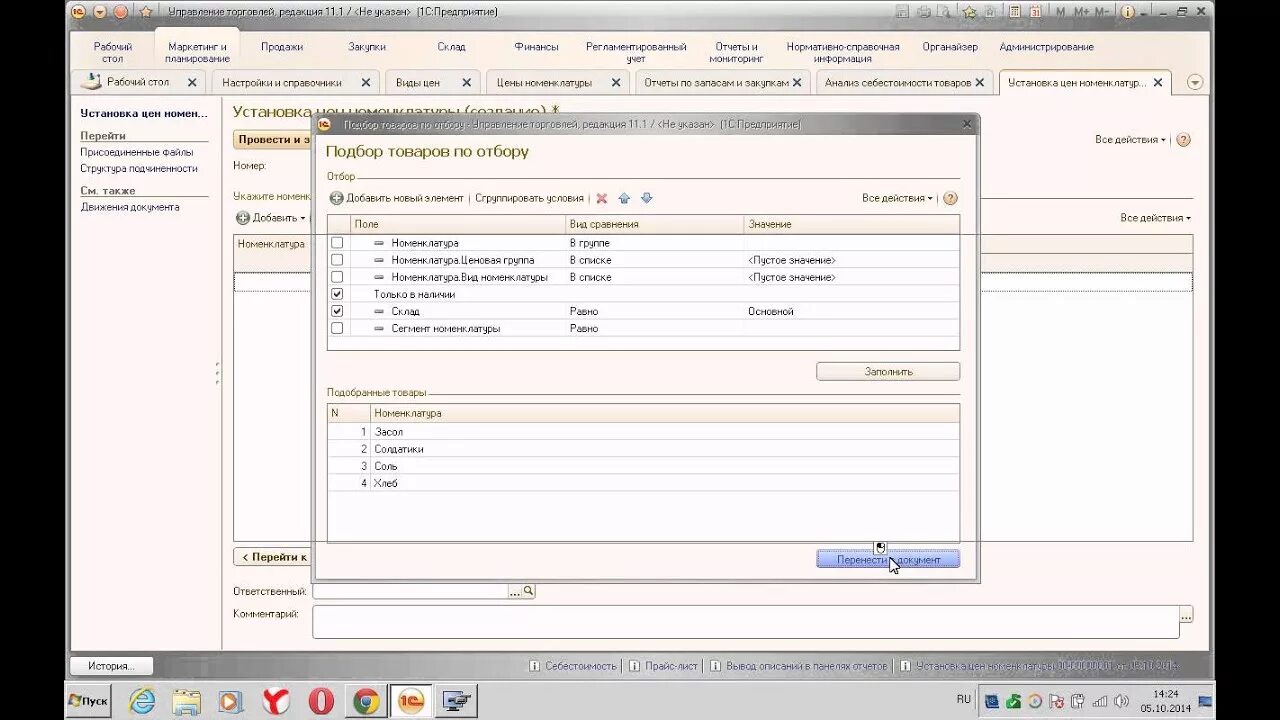Viewport: 1280px width, 720px height.
Task: Open help in the Подбор товаров dialog
Action: pyautogui.click(x=950, y=198)
